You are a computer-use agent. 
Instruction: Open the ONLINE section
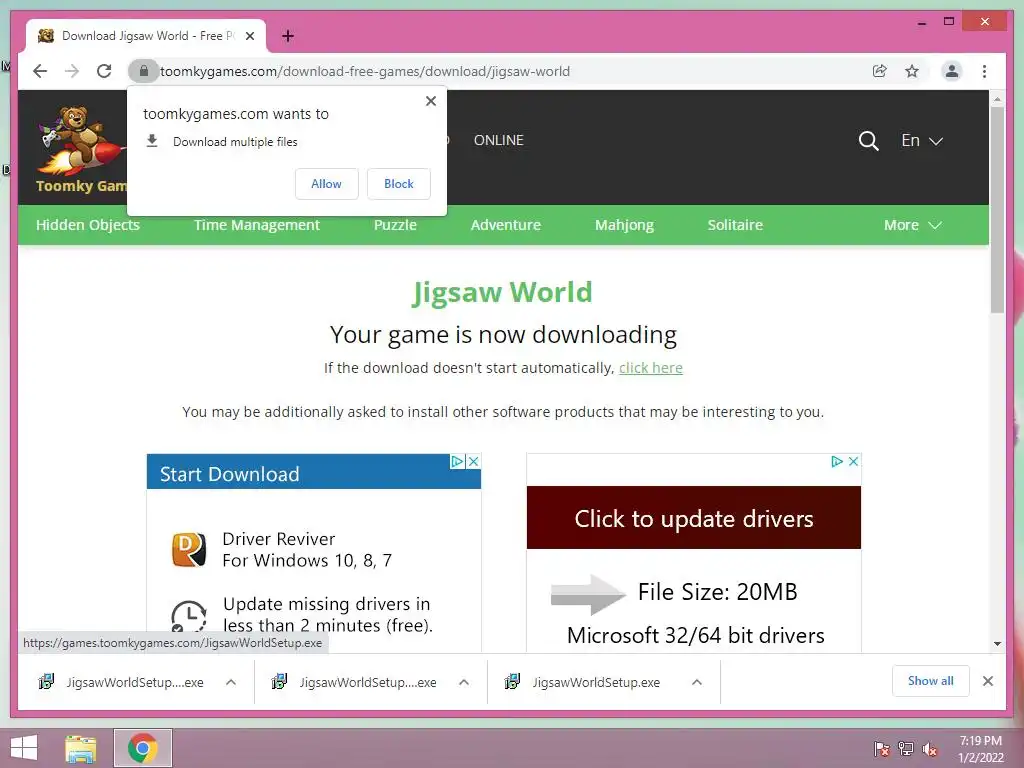click(x=499, y=140)
